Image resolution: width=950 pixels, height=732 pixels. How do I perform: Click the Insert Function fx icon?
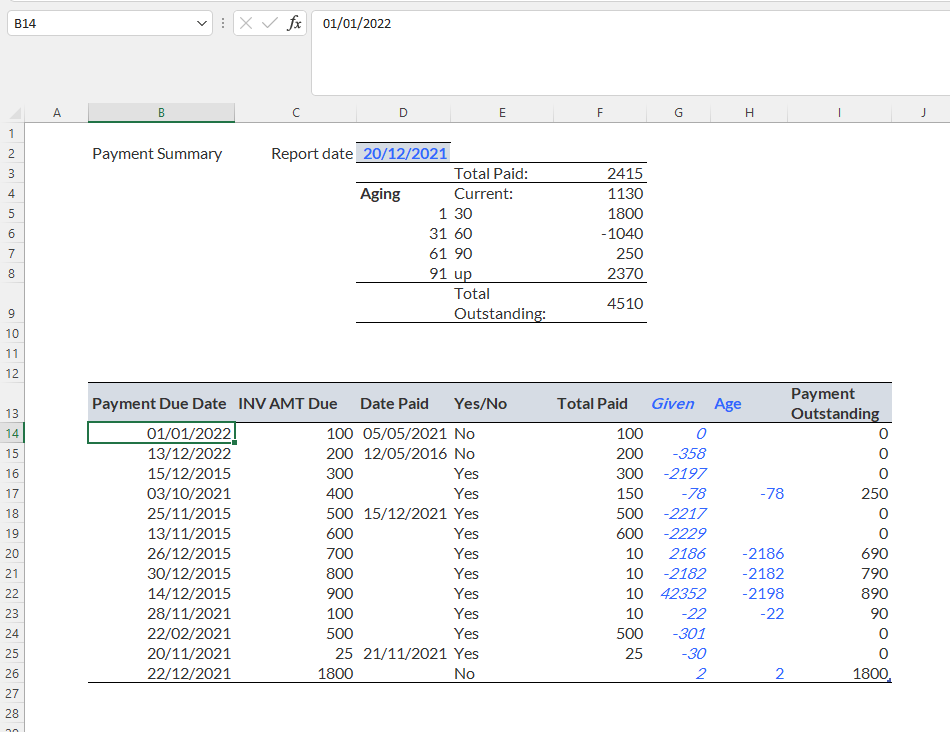click(x=294, y=23)
